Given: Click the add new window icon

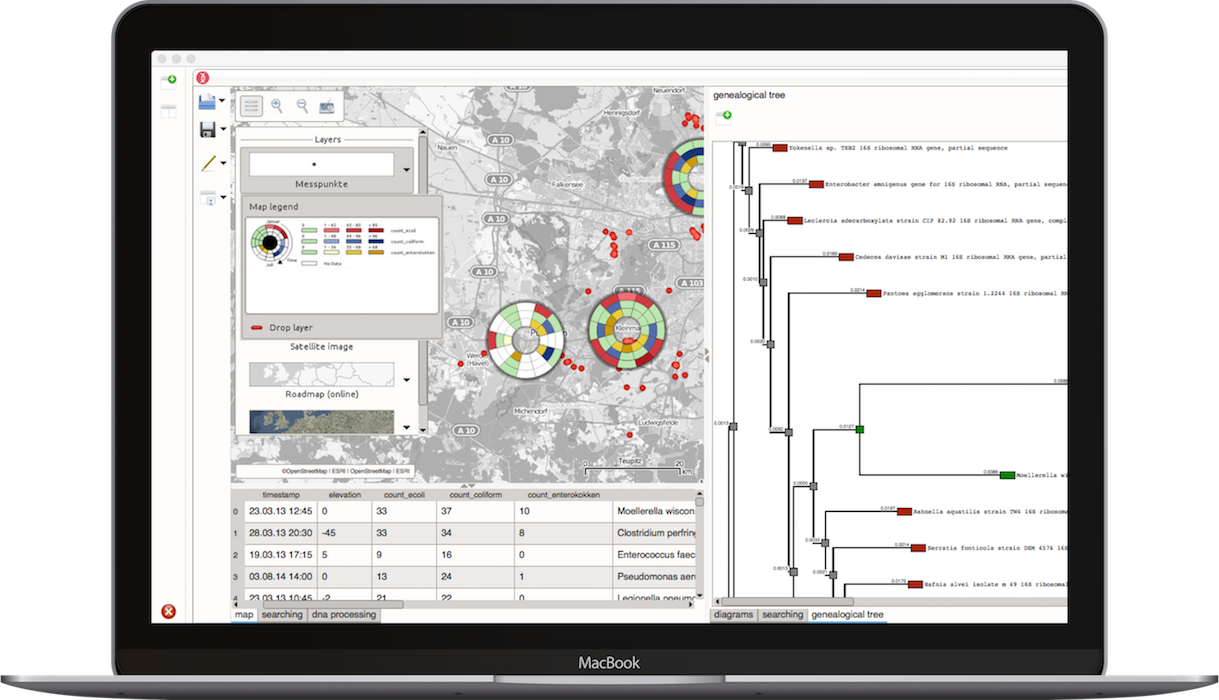Looking at the screenshot, I should click(168, 79).
